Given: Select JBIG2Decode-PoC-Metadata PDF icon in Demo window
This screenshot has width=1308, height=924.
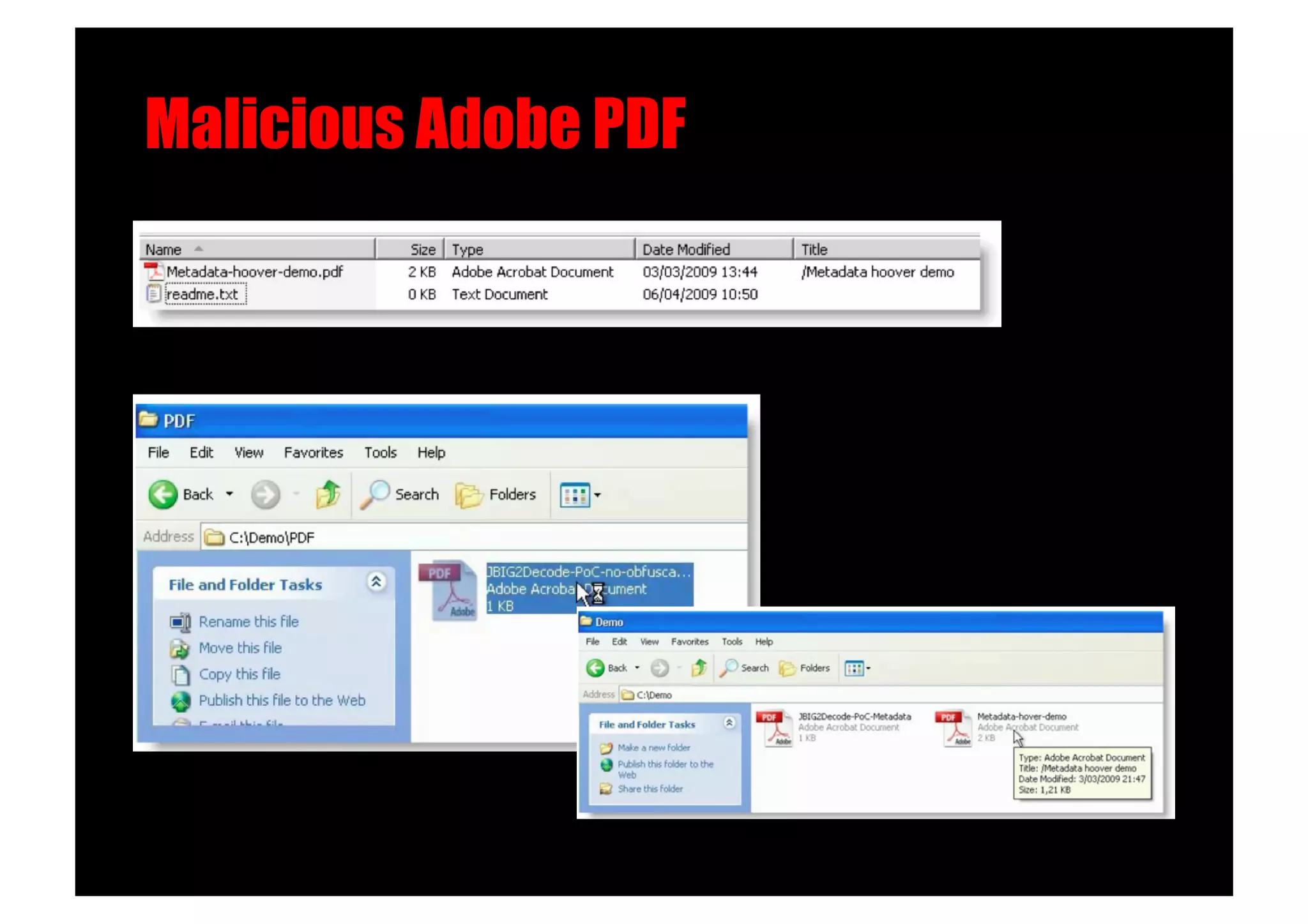Looking at the screenshot, I should click(x=774, y=729).
